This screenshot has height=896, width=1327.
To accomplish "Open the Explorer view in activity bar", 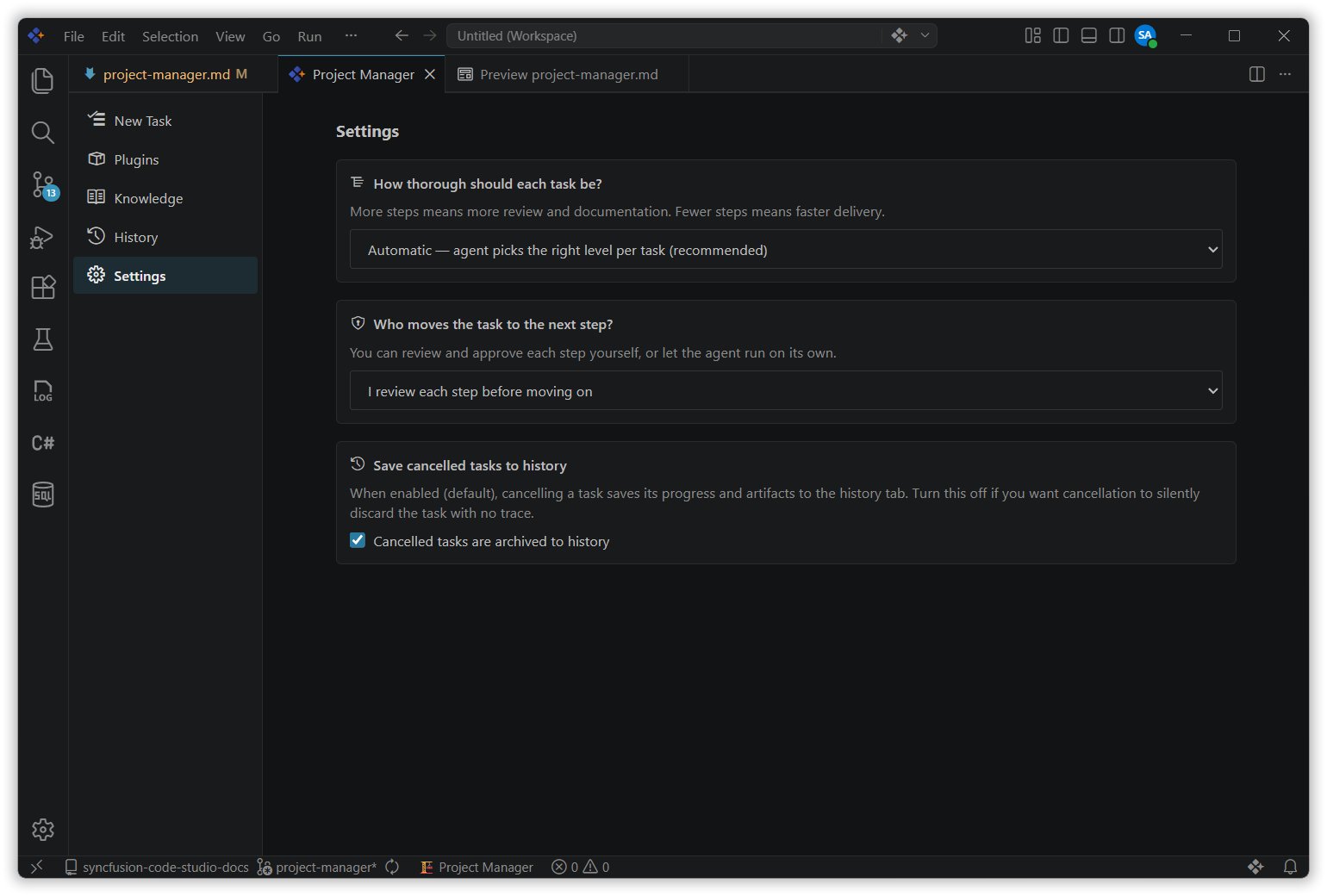I will (x=42, y=80).
